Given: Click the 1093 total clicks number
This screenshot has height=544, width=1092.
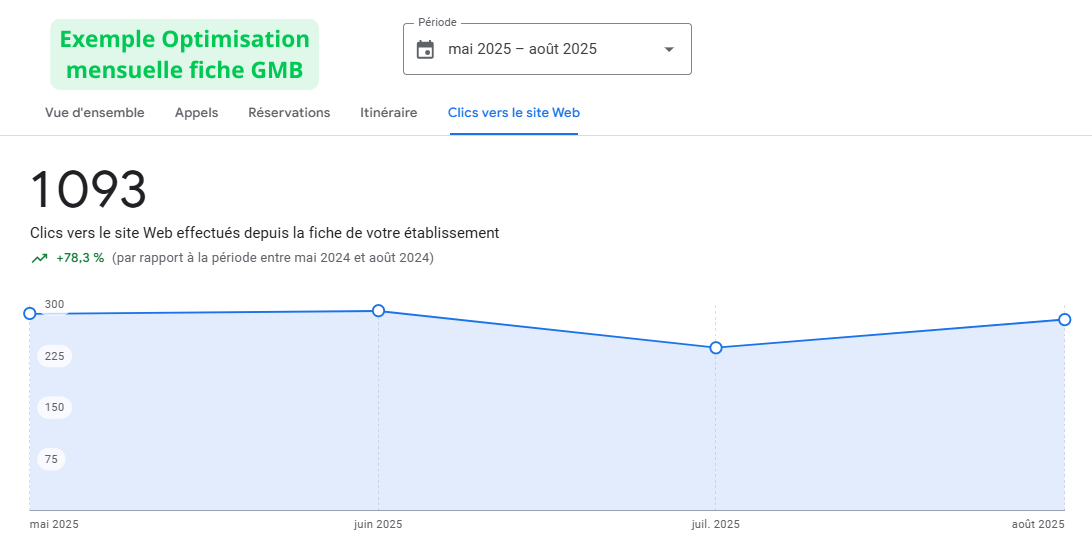Looking at the screenshot, I should pos(89,190).
